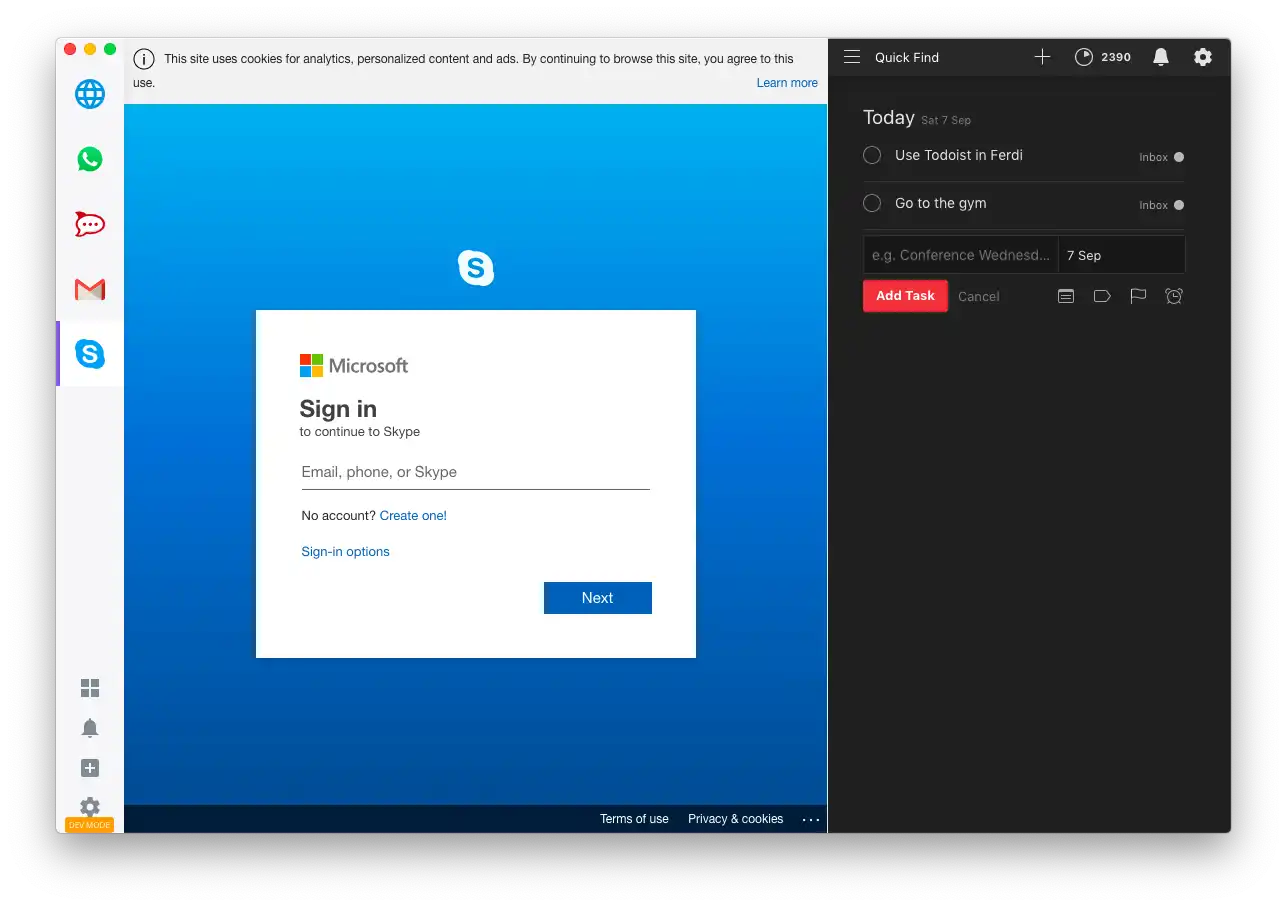Open Sign-in options

[x=345, y=552]
